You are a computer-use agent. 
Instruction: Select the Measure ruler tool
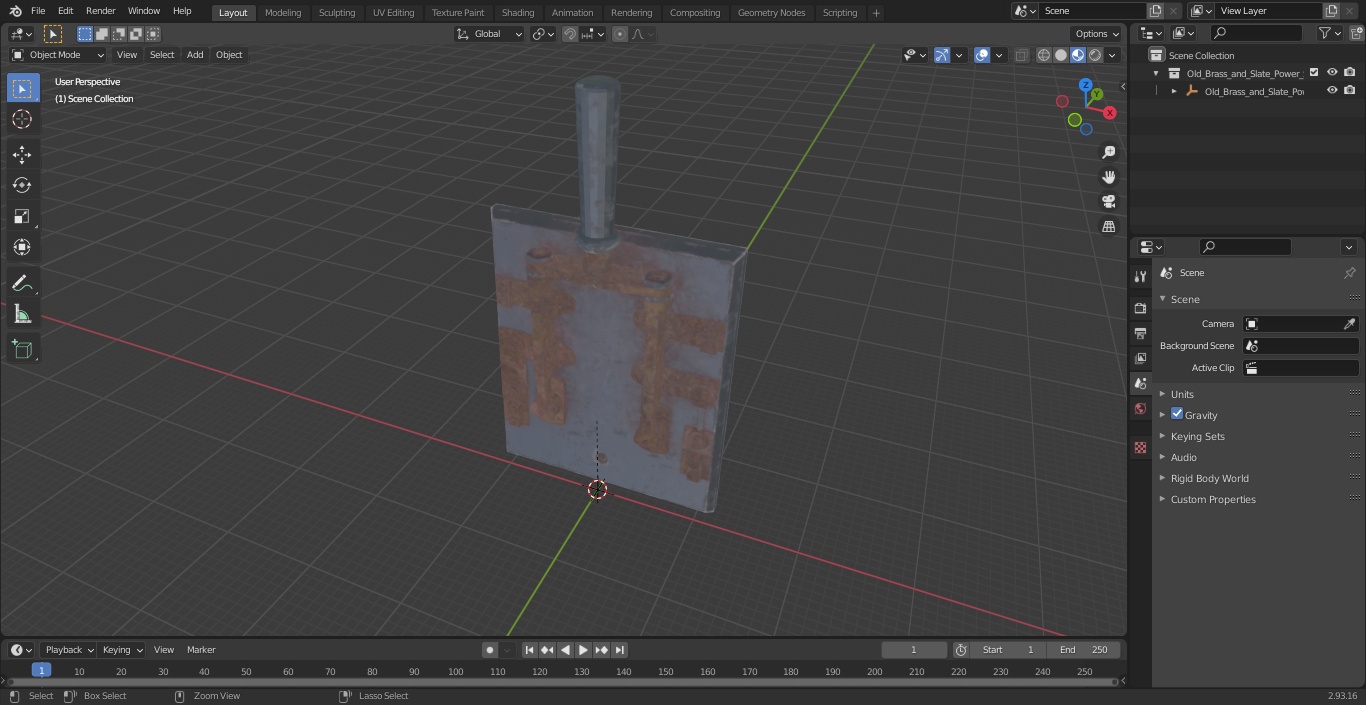(x=22, y=315)
